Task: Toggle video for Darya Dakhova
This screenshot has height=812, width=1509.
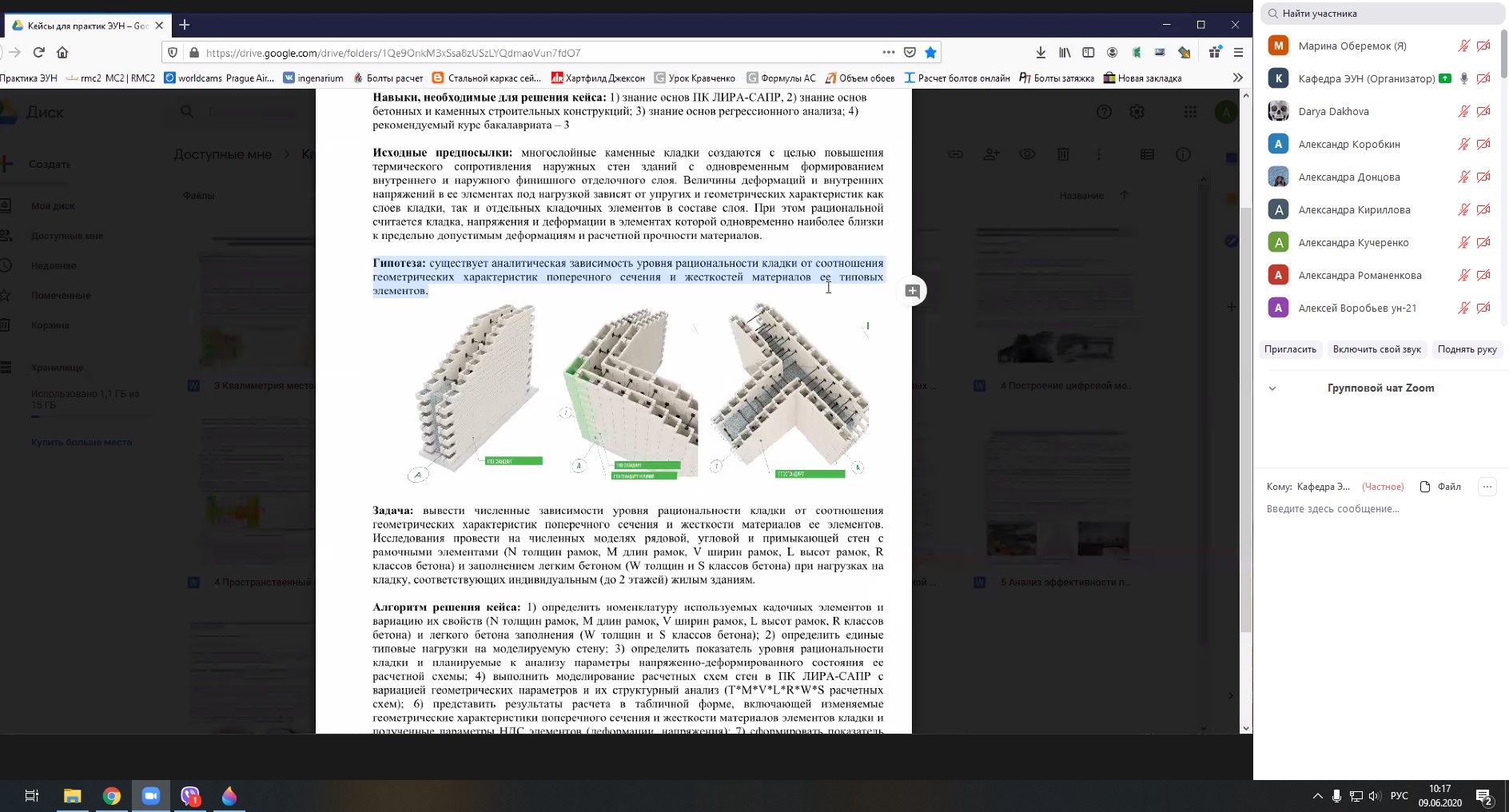Action: [x=1483, y=111]
